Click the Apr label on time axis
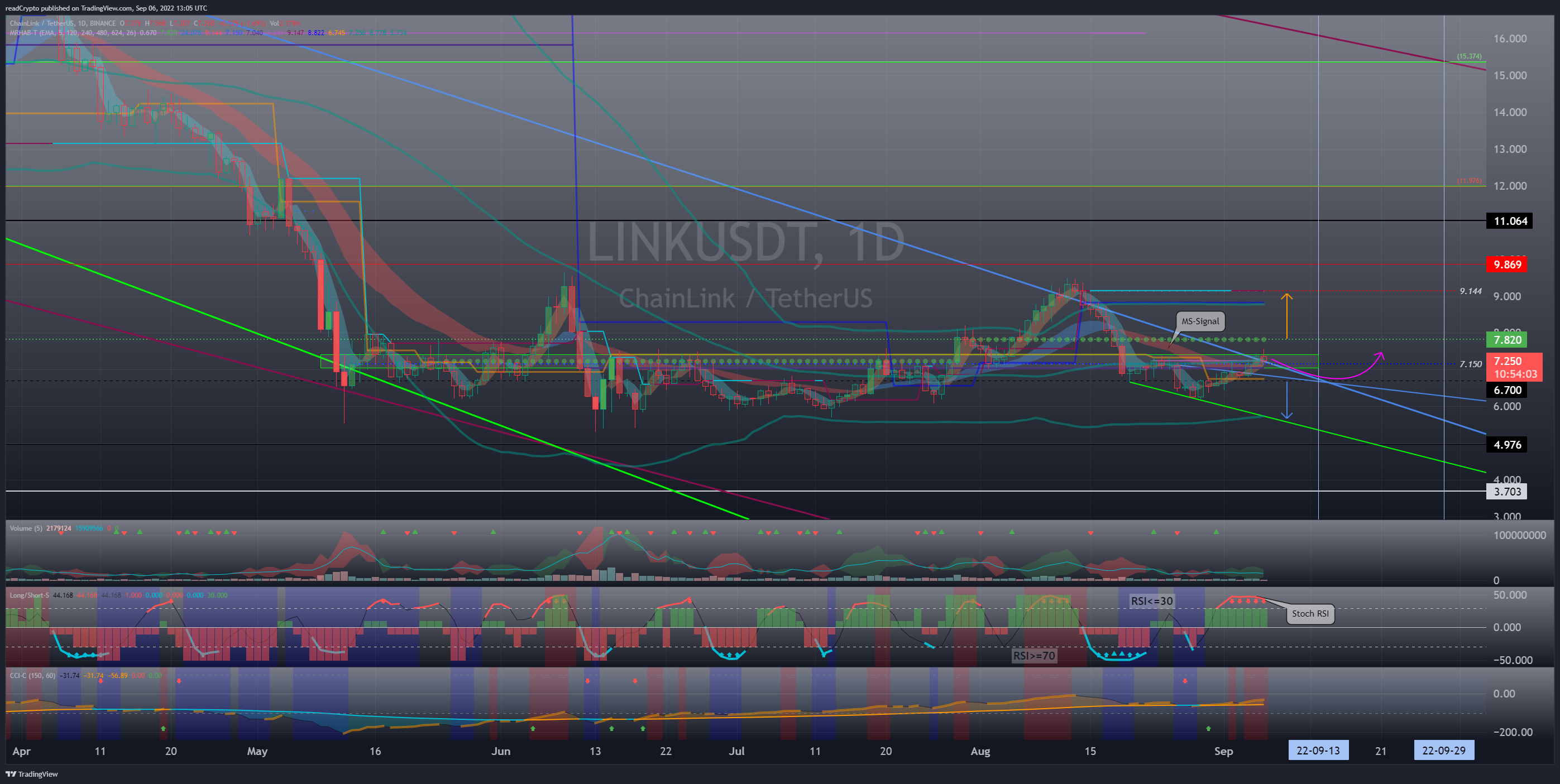1560x784 pixels. 21,751
